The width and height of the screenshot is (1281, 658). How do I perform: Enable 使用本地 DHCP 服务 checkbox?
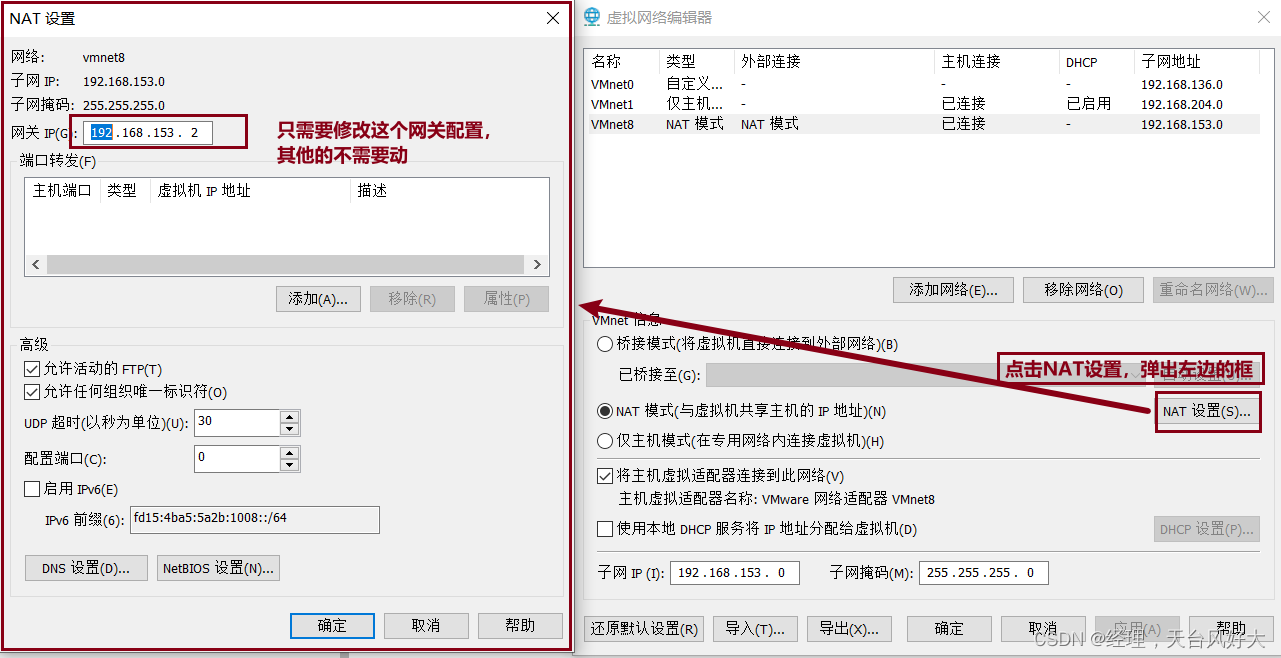(604, 529)
